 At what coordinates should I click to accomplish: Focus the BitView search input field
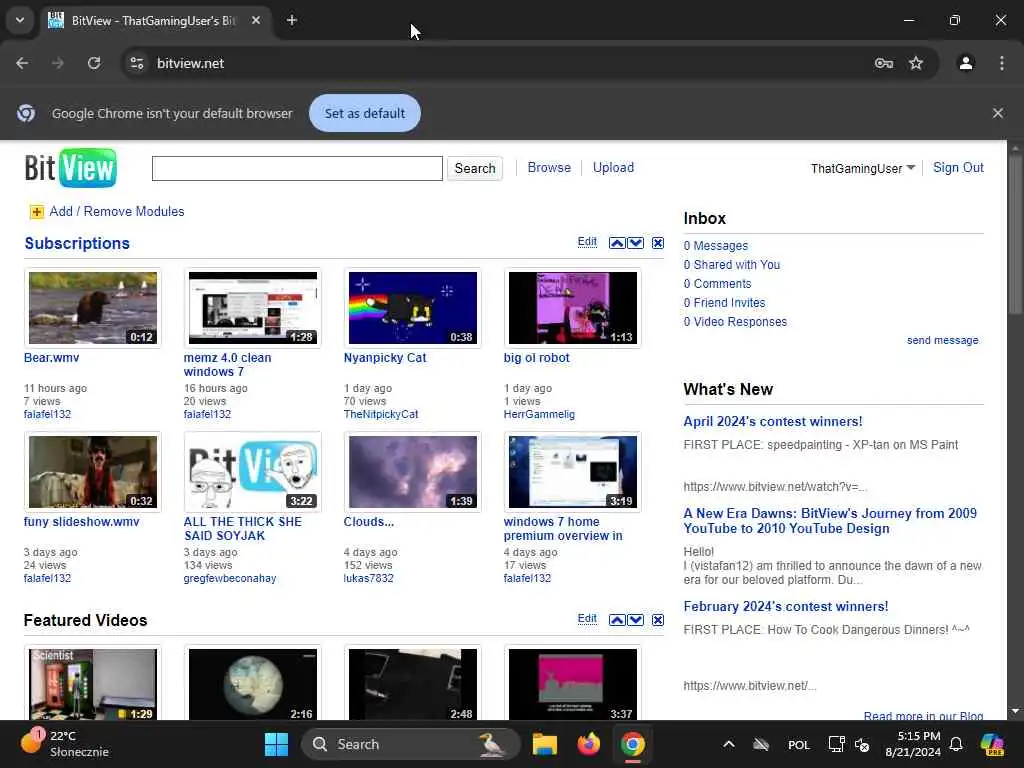[x=297, y=168]
